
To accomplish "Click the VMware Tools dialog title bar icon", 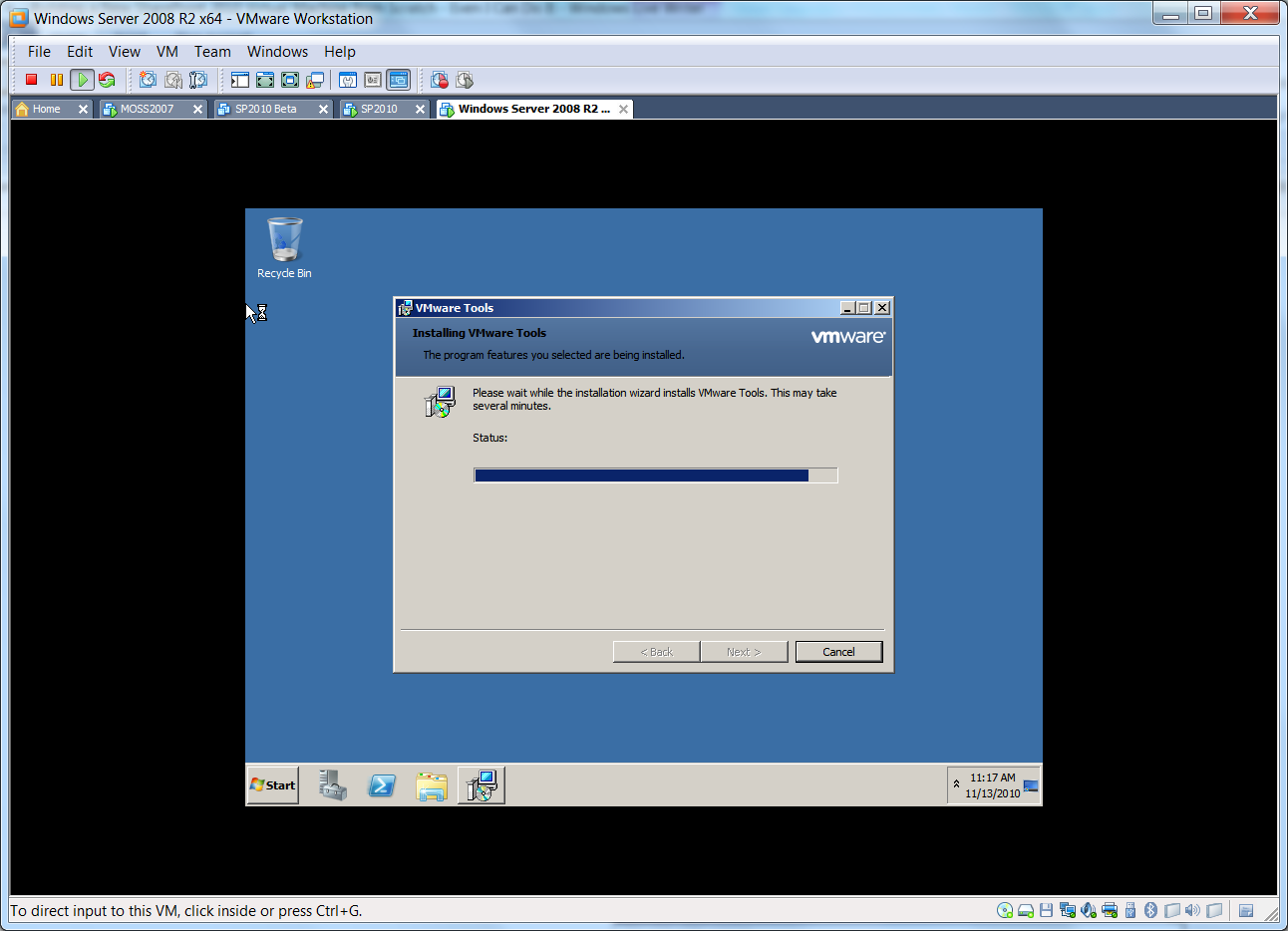I will point(405,308).
